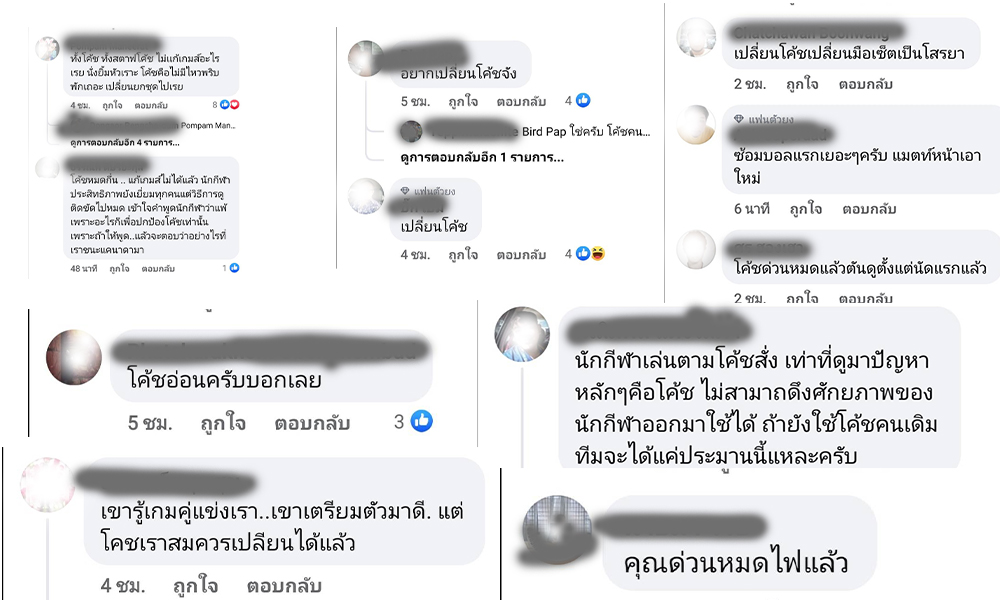
Task: Open the avatar of the นักกีฬาเล่นตามโค้ชสั่ง commenter
Action: point(522,334)
